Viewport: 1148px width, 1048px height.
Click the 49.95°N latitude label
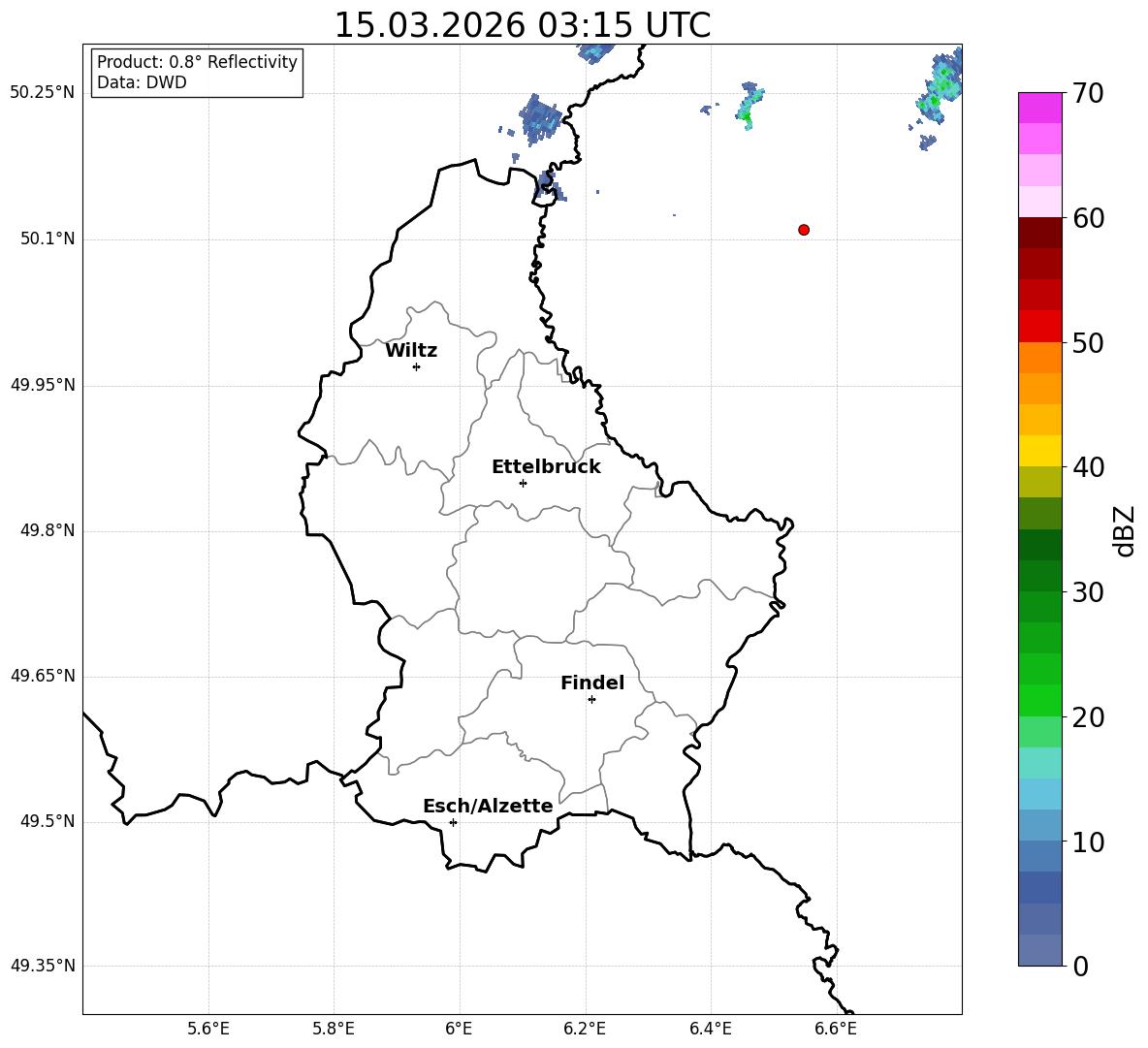coord(42,385)
